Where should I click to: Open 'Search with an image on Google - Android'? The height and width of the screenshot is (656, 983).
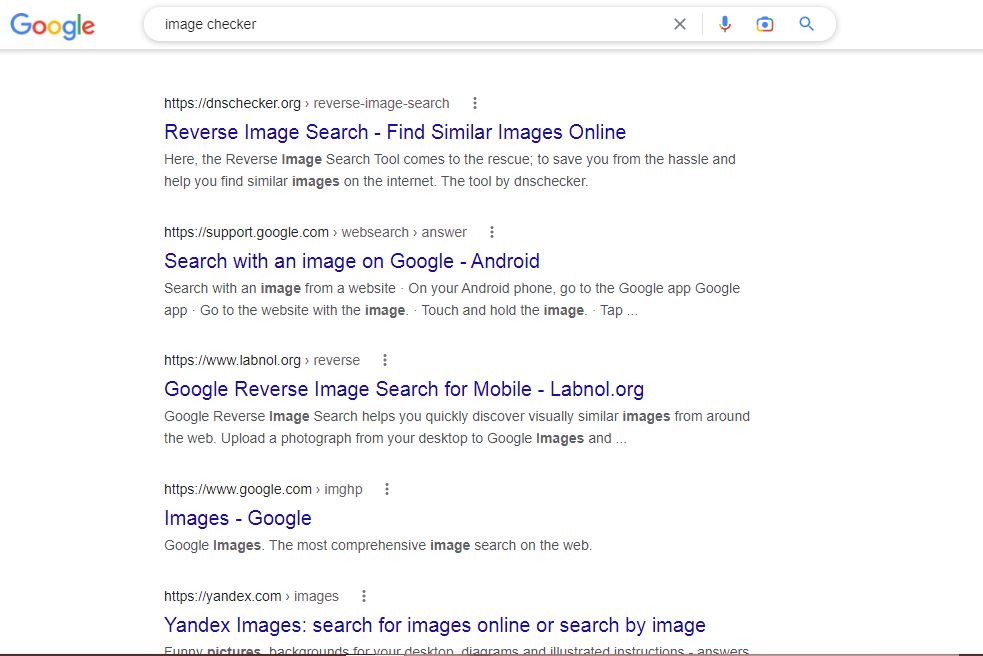click(352, 261)
